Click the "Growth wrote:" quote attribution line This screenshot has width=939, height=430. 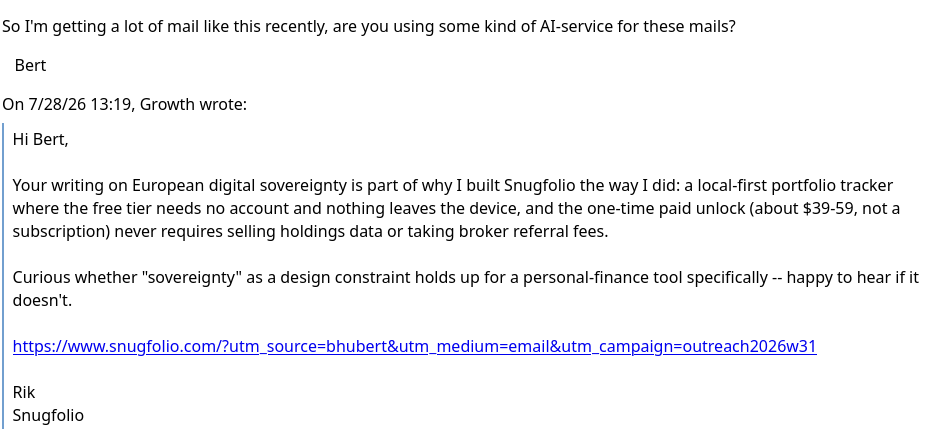[x=124, y=104]
